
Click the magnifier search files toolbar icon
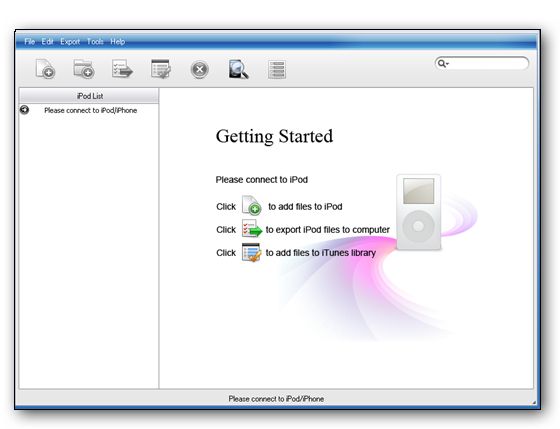pos(239,69)
